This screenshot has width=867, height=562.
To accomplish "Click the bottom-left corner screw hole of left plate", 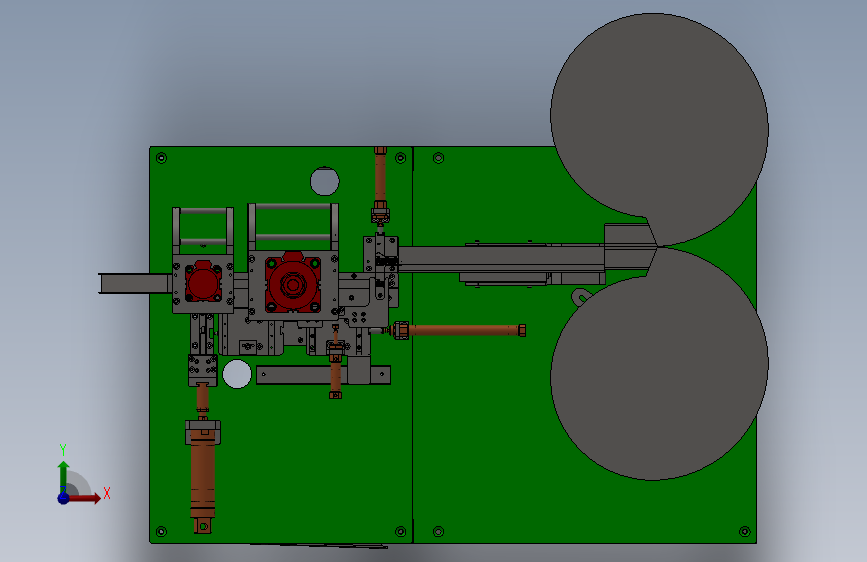I will 161,532.
